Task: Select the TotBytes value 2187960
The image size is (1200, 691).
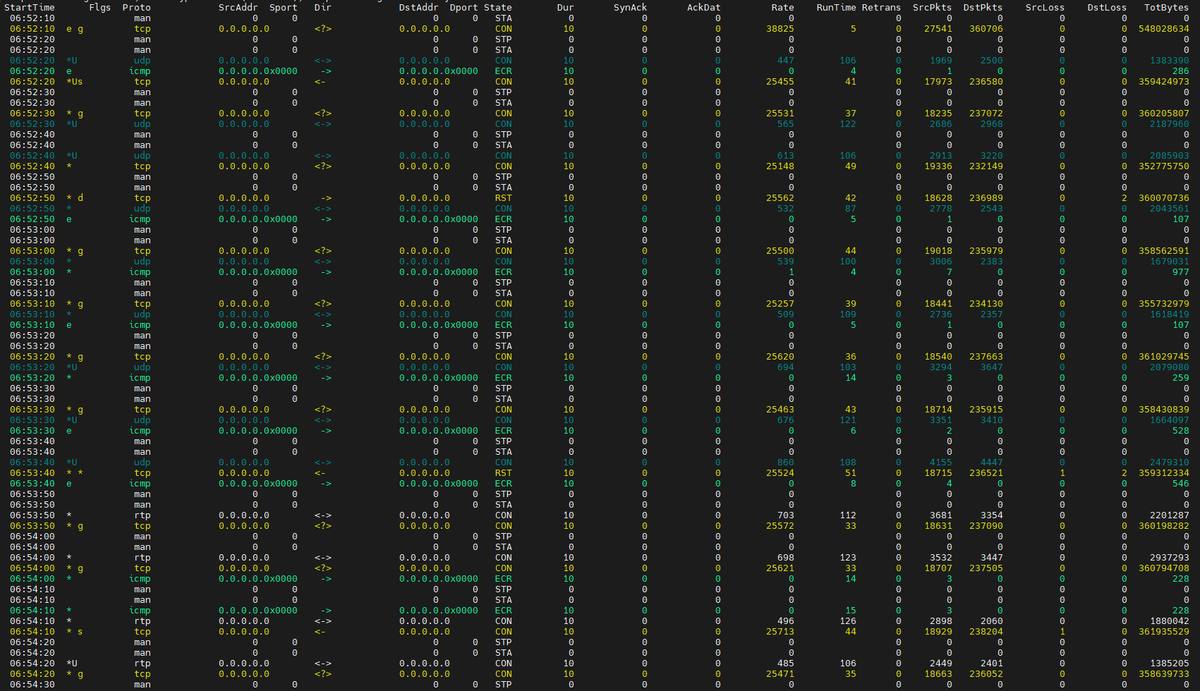Action: (1169, 124)
